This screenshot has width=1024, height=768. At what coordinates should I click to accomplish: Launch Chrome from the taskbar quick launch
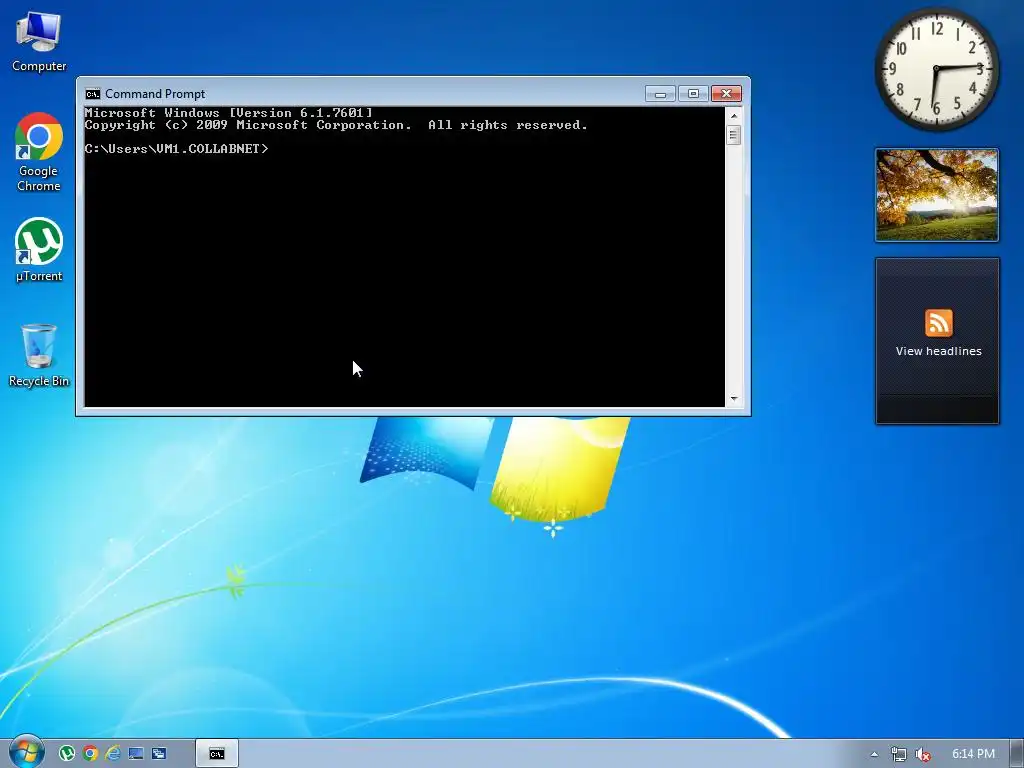click(x=90, y=754)
